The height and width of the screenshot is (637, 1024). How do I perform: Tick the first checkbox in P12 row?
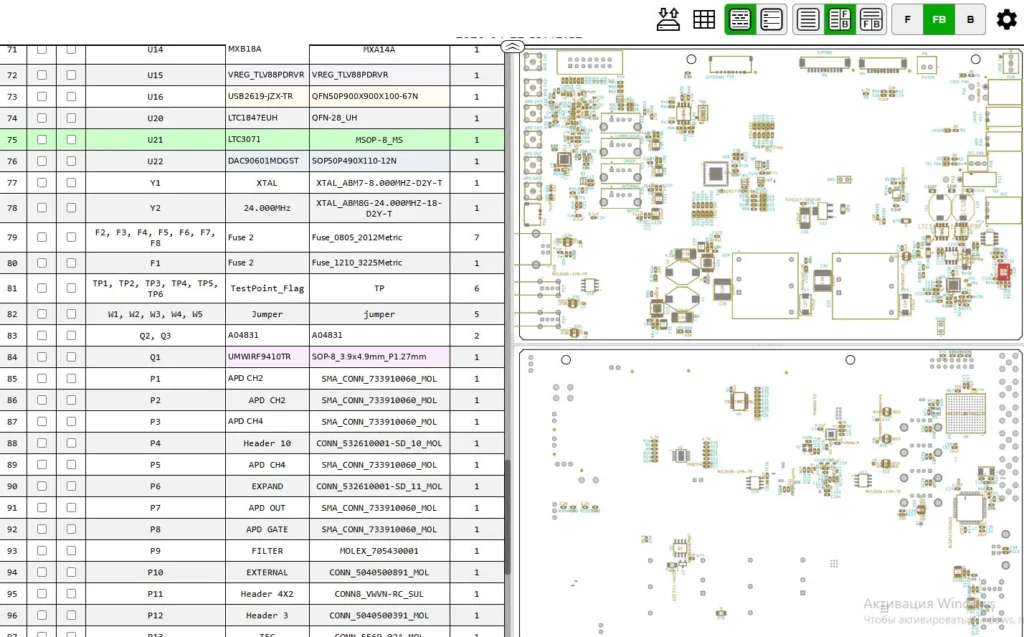pos(42,615)
